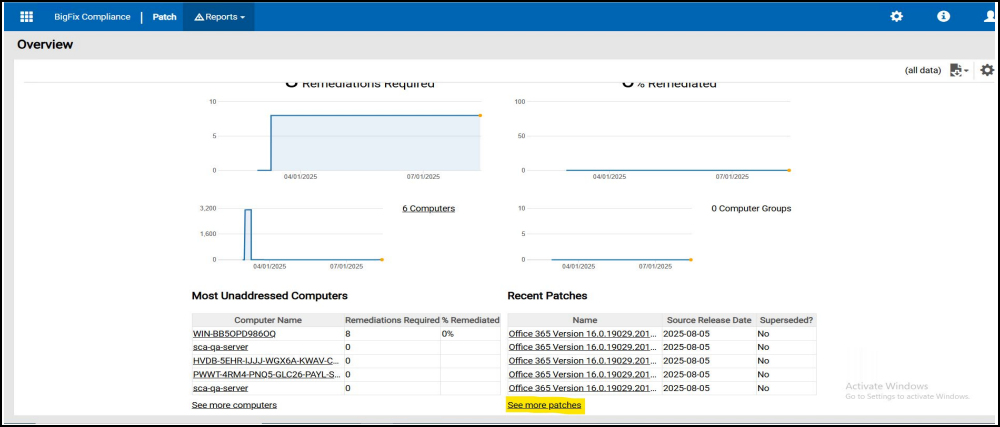This screenshot has width=1000, height=427.
Task: Click the gear icon beside all data
Action: 987,70
